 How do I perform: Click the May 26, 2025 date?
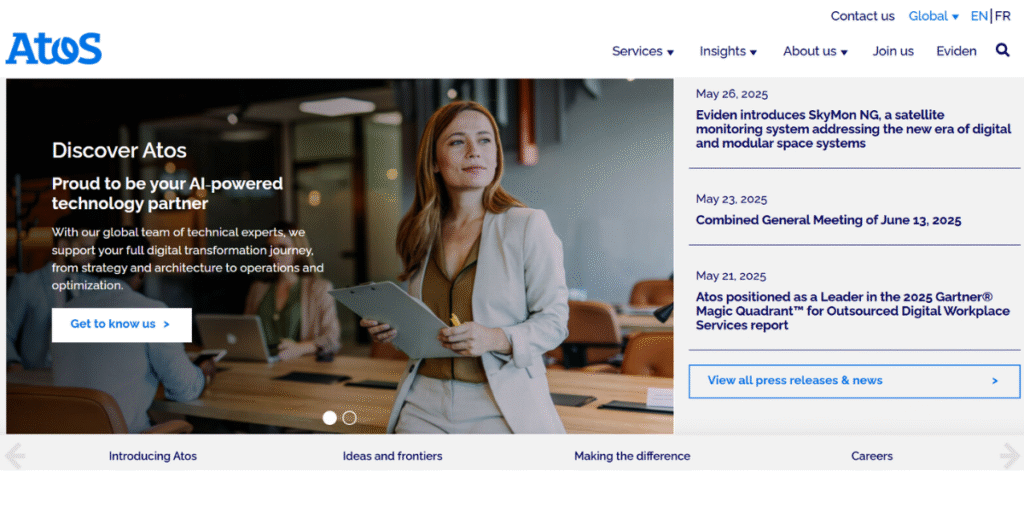click(x=731, y=94)
